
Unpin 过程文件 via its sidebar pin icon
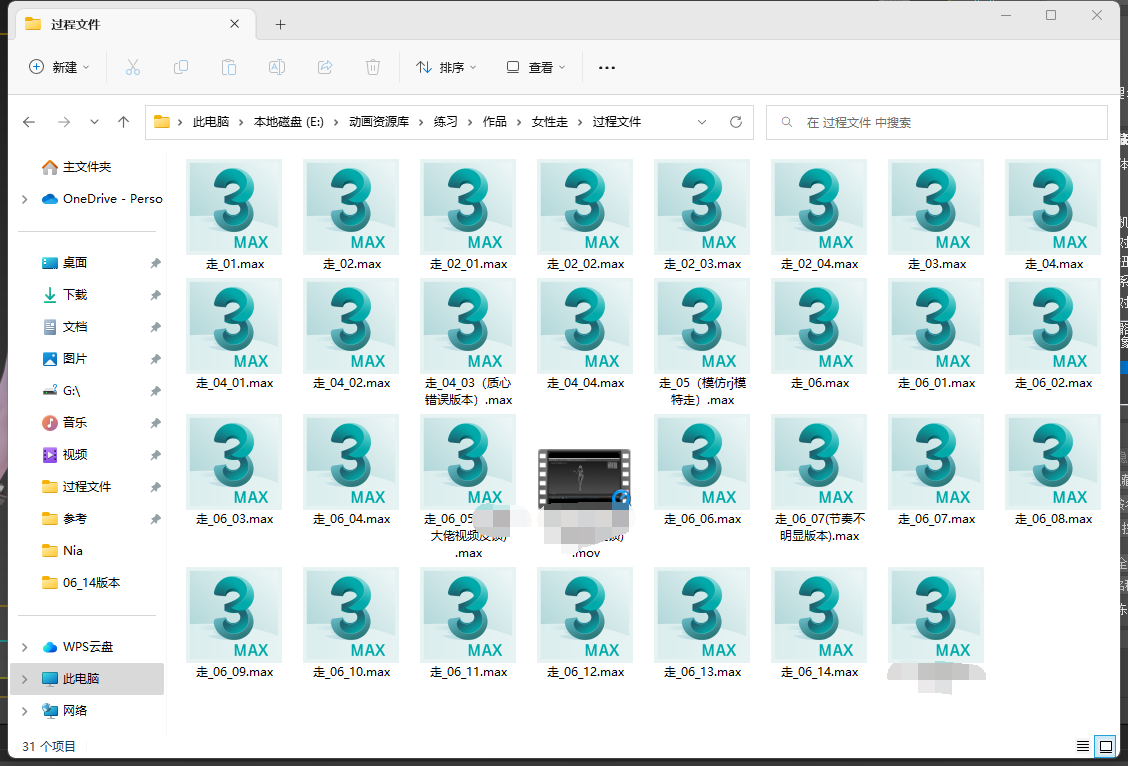point(155,487)
